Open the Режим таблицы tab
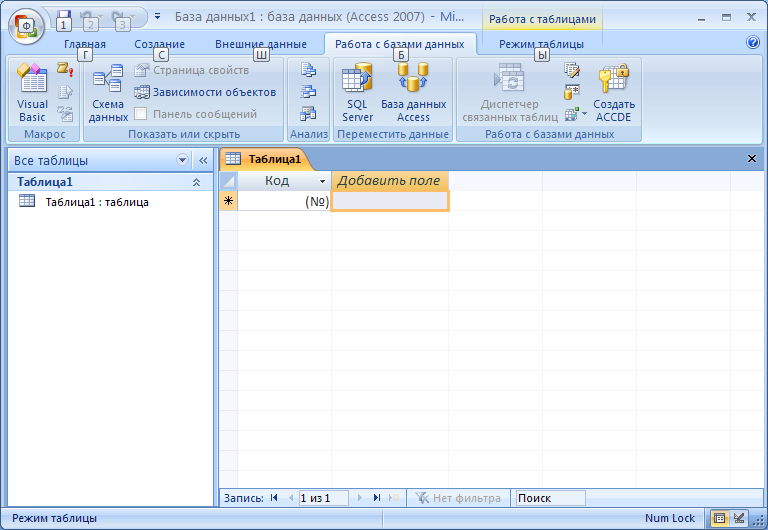 click(541, 44)
